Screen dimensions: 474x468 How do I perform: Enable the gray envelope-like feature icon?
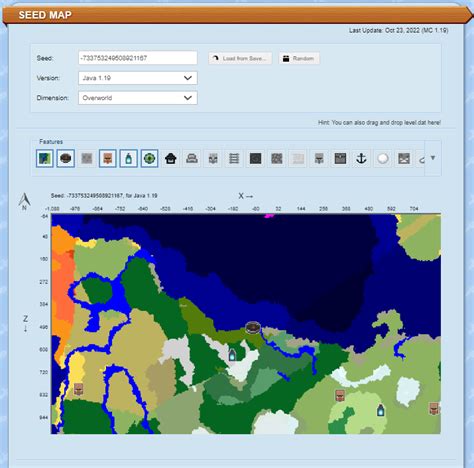click(404, 158)
